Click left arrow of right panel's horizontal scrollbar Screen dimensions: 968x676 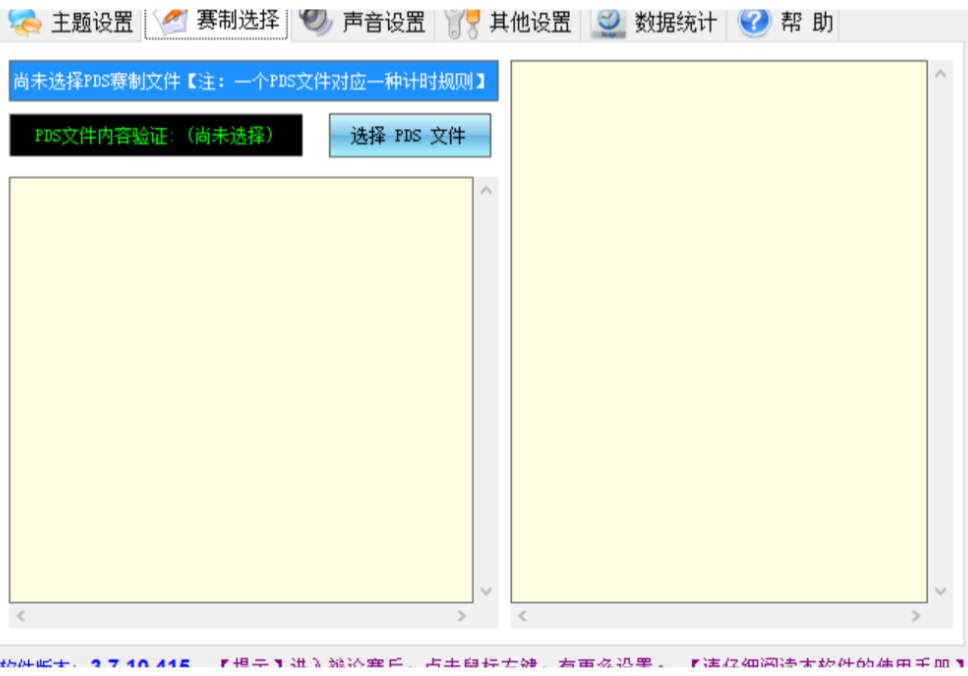point(522,616)
